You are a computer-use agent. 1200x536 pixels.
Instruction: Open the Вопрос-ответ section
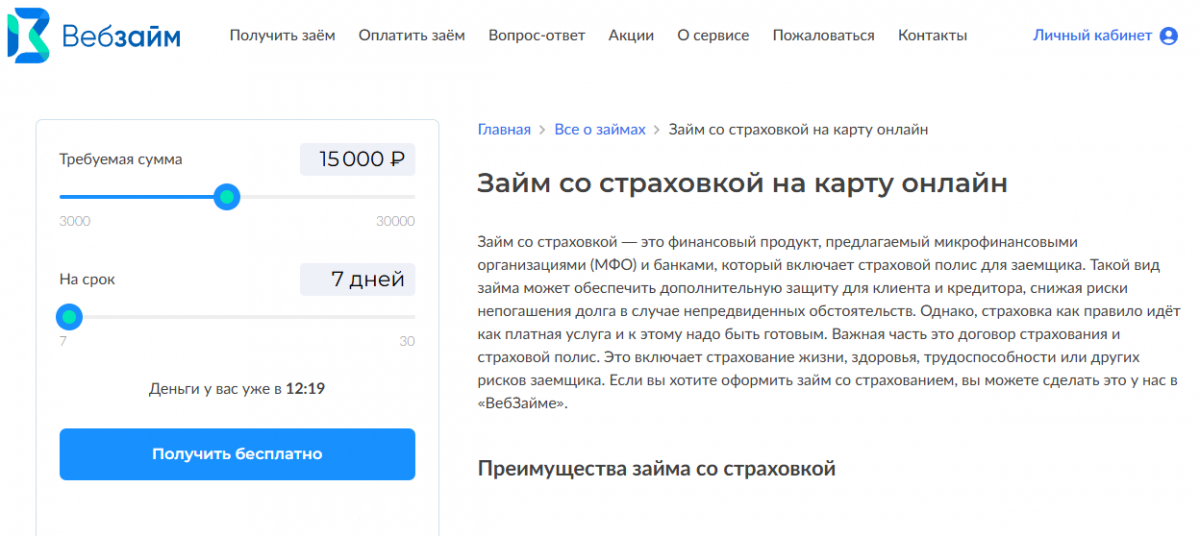(536, 36)
